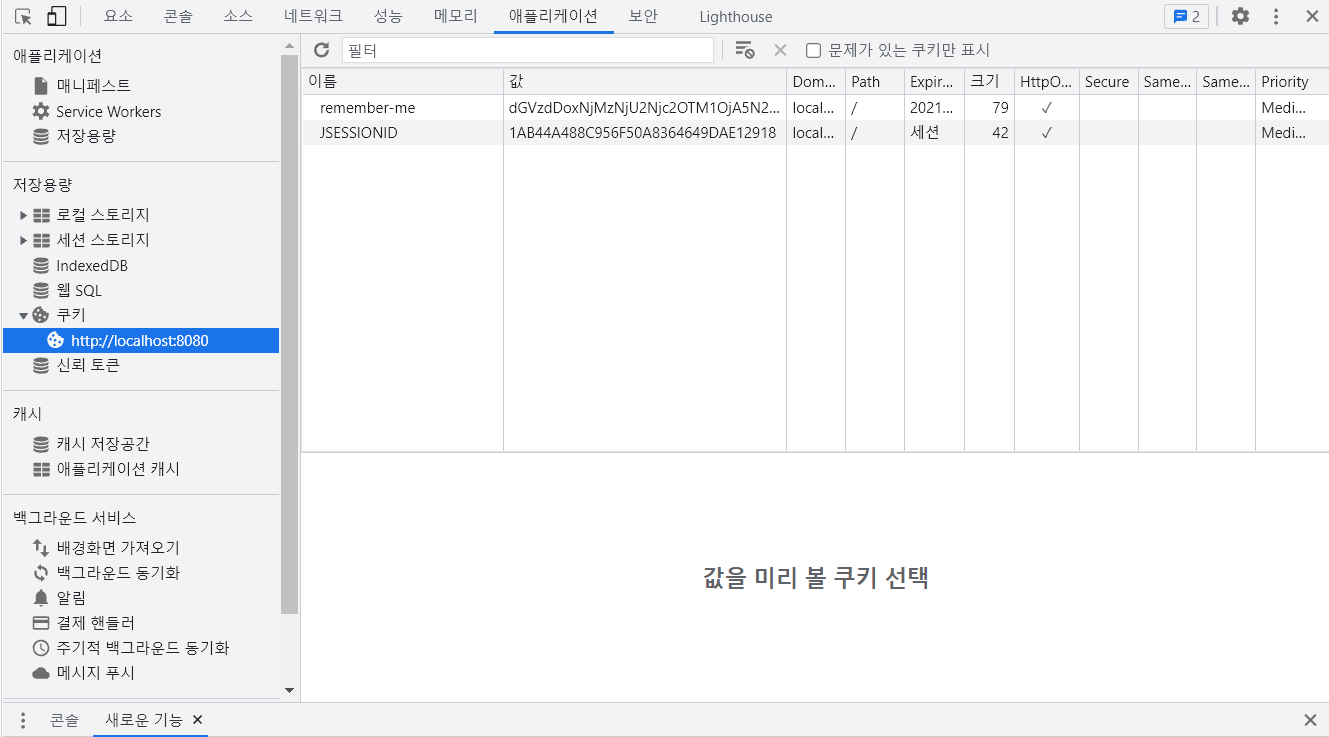The width and height of the screenshot is (1329, 737).
Task: Open the DevTools more options menu
Action: [x=1276, y=16]
